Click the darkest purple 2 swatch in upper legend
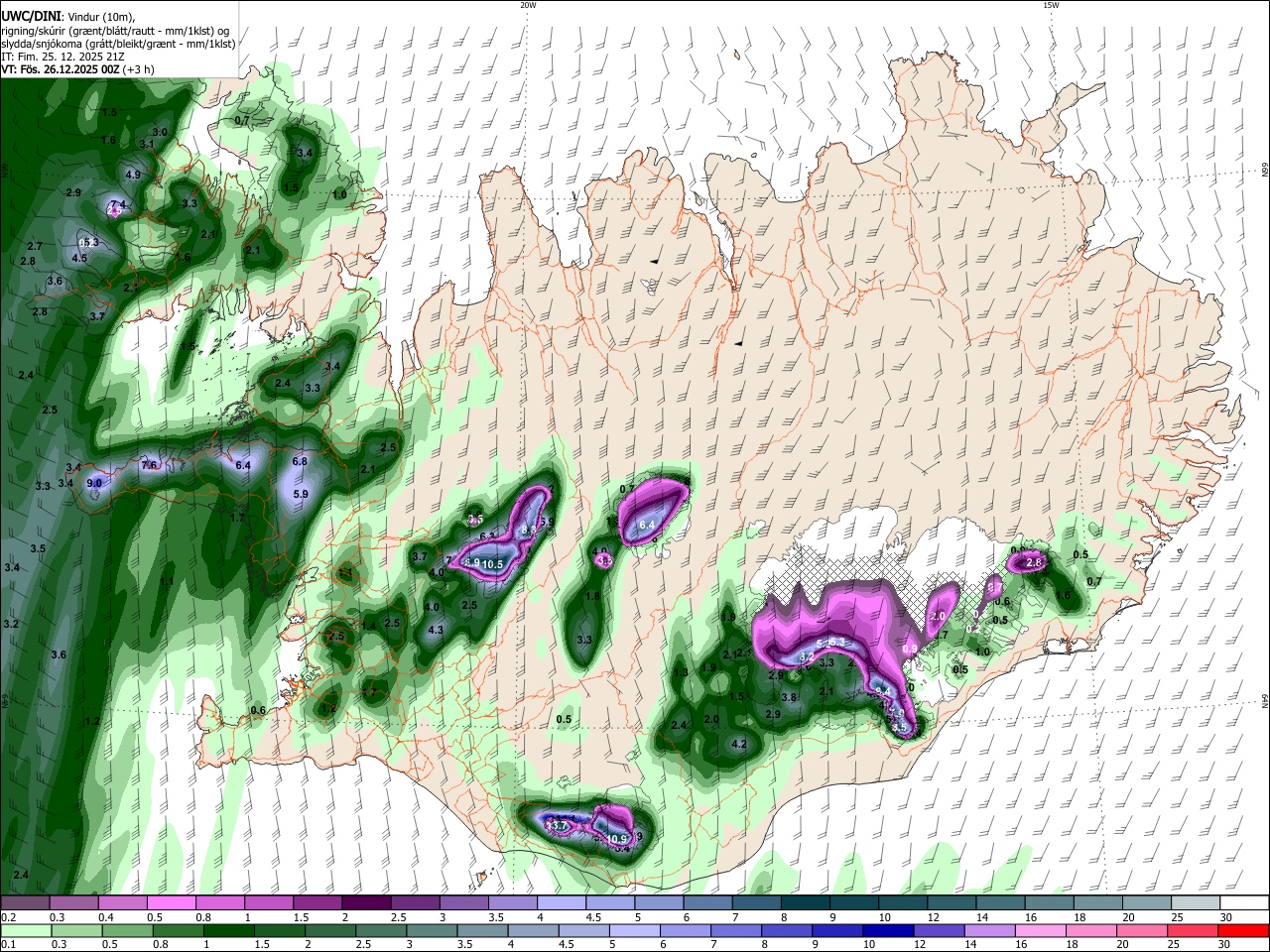The height and width of the screenshot is (952, 1270). [x=365, y=903]
